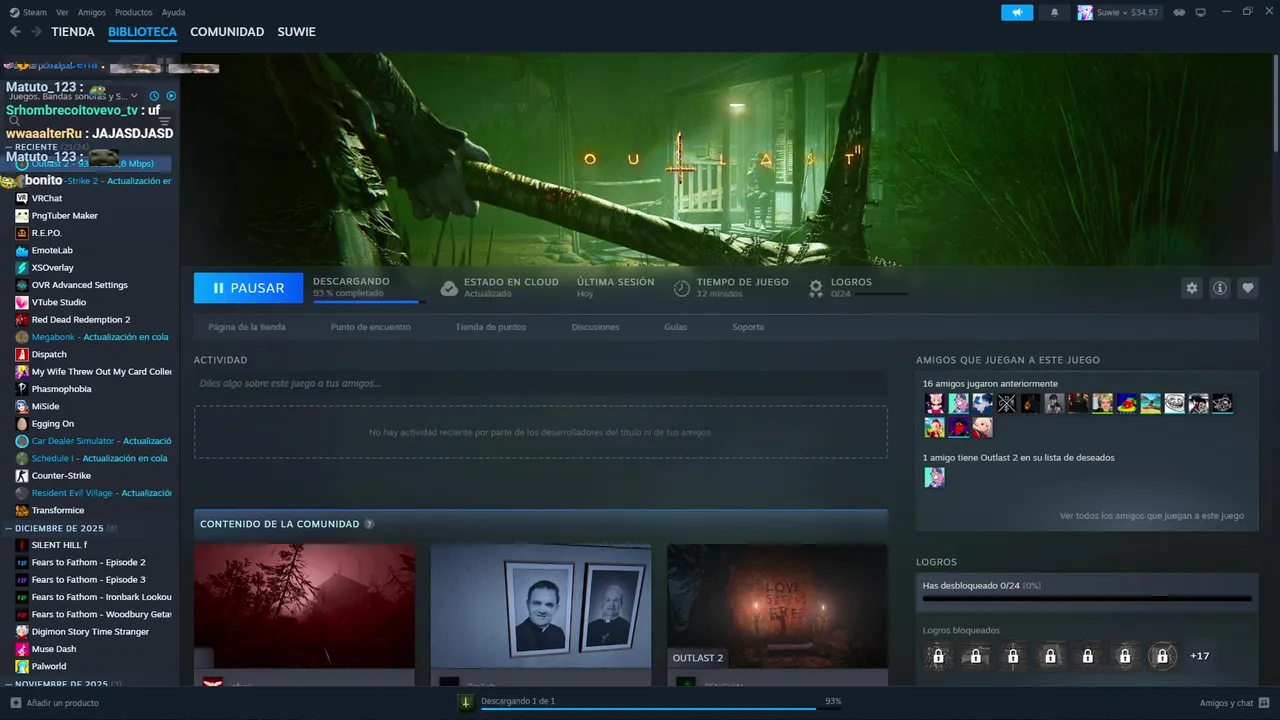Click the VTube Studio game icon

pos(22,302)
